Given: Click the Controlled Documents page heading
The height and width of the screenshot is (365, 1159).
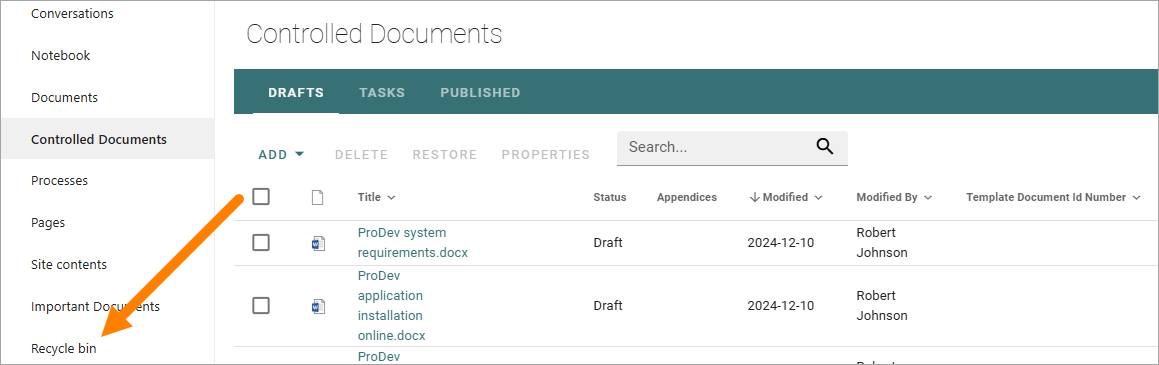Looking at the screenshot, I should tap(374, 34).
